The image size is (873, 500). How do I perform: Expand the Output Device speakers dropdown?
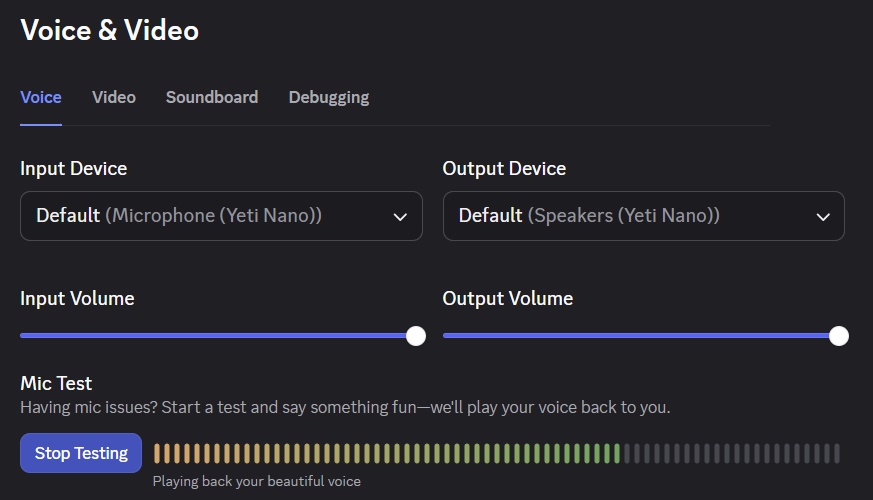(643, 216)
